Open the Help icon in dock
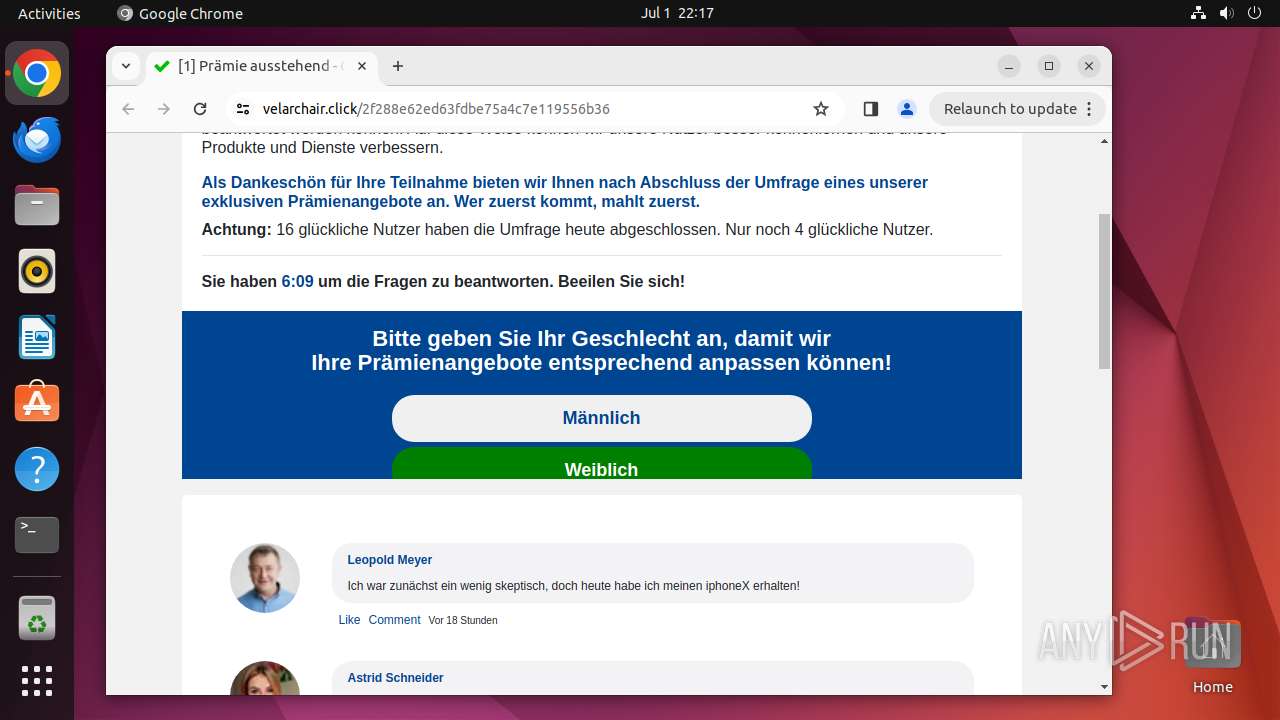 (x=37, y=469)
